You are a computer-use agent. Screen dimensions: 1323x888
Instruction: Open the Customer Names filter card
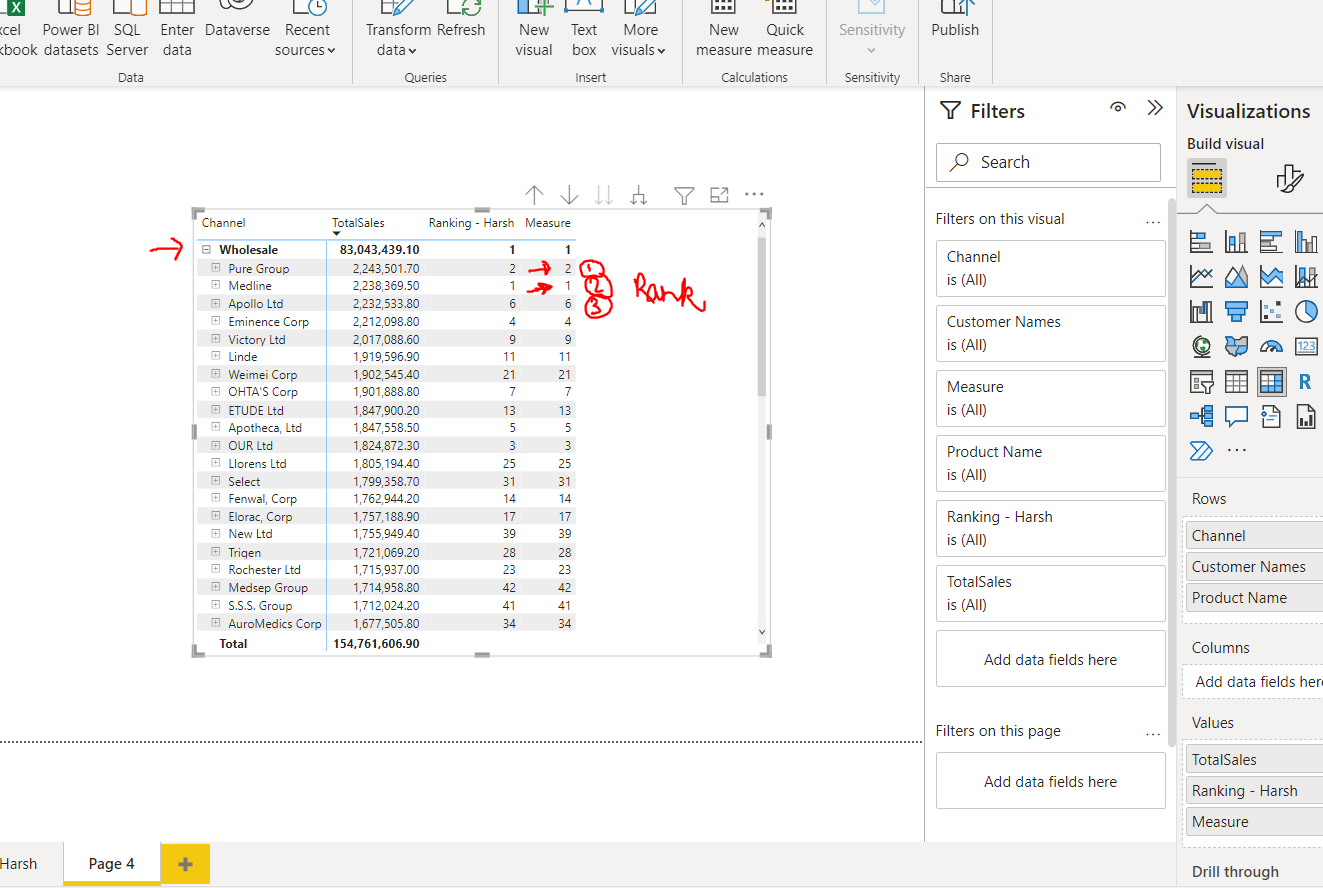tap(1051, 333)
